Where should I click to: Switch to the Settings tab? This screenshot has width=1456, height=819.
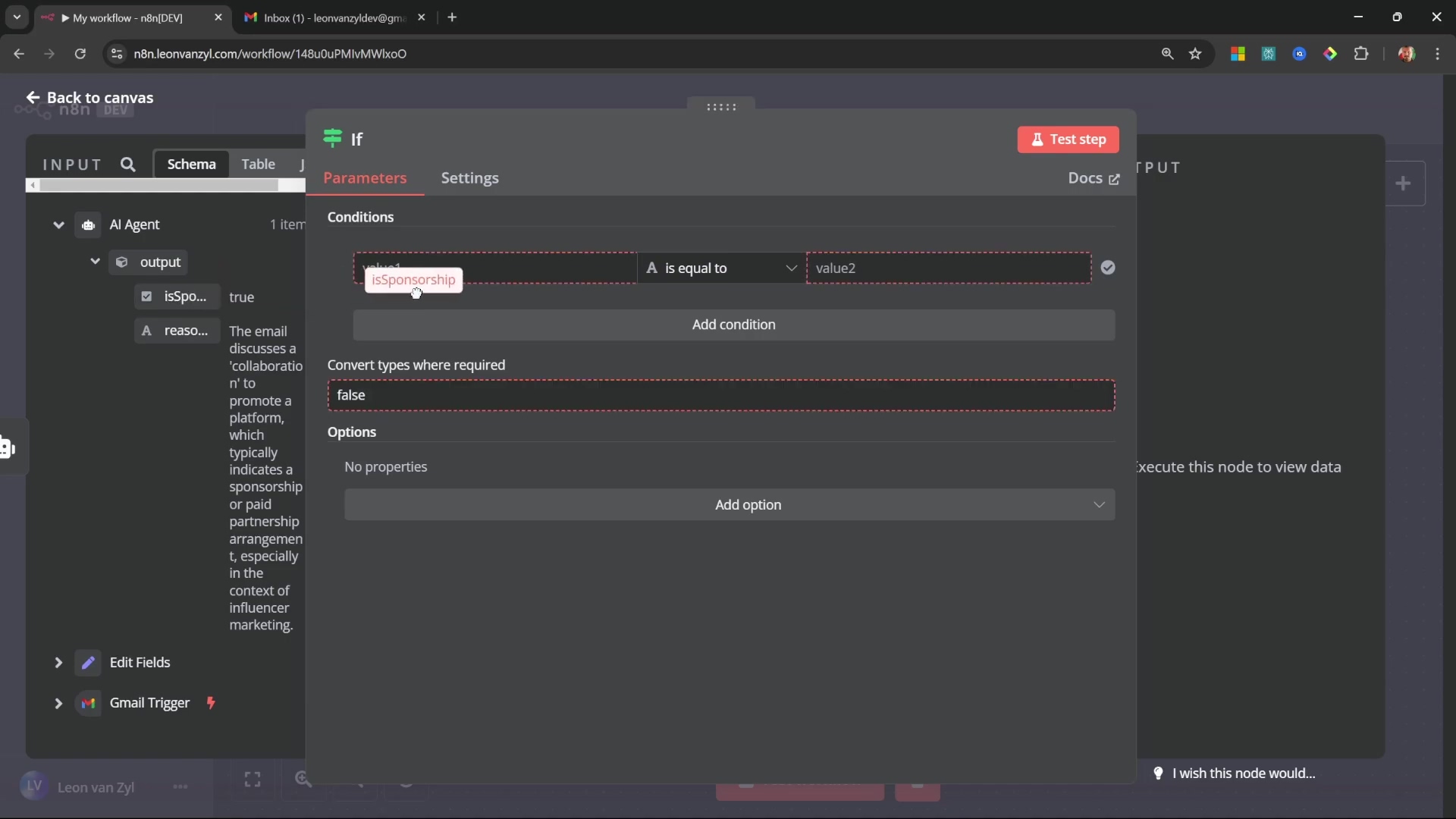coord(469,178)
